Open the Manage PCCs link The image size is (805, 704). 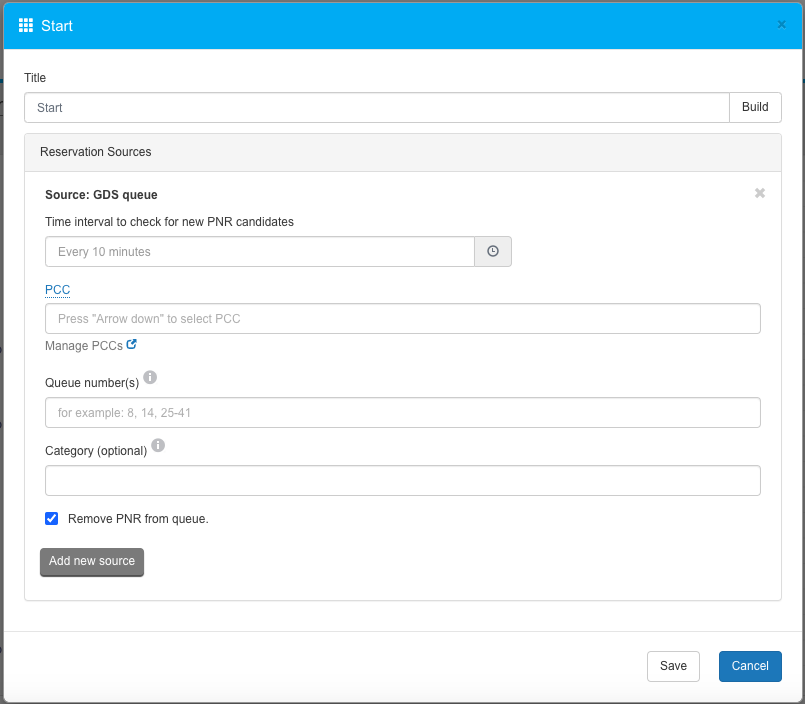point(83,346)
